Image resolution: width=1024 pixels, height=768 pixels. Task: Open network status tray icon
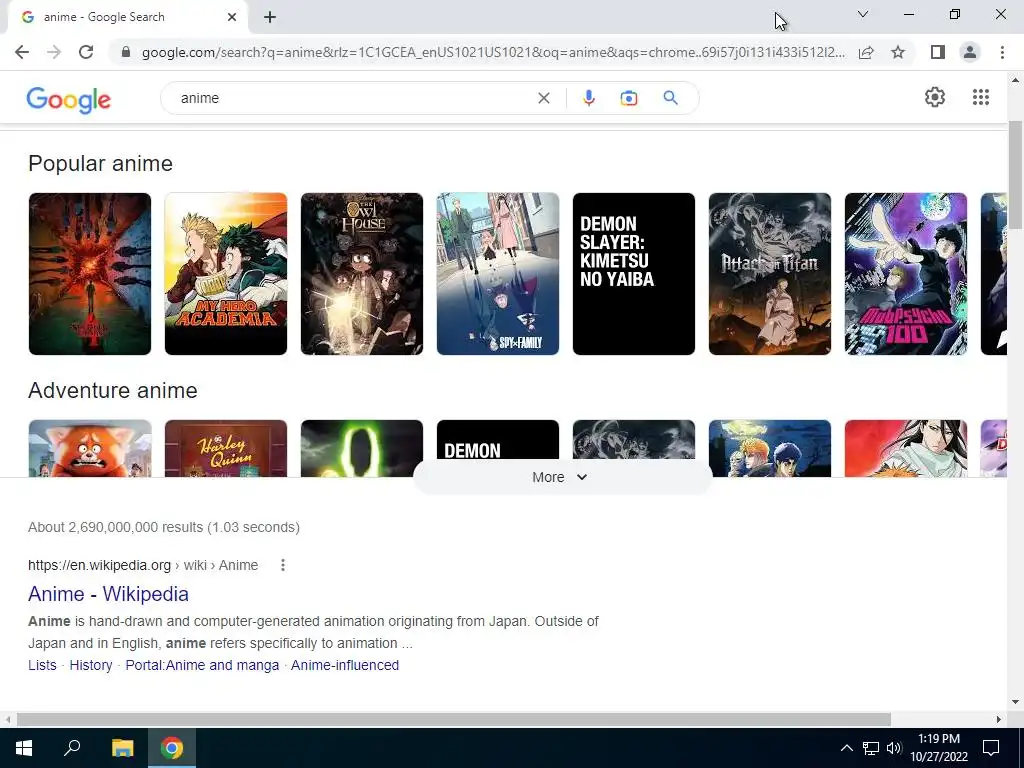871,748
